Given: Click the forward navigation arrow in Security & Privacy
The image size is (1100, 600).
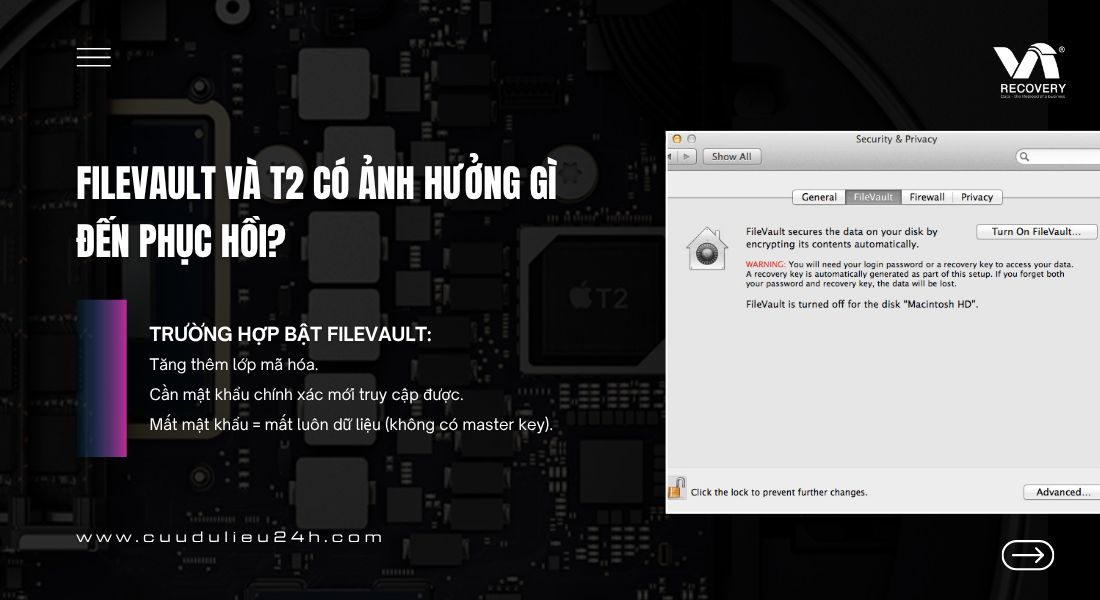Looking at the screenshot, I should coord(688,156).
